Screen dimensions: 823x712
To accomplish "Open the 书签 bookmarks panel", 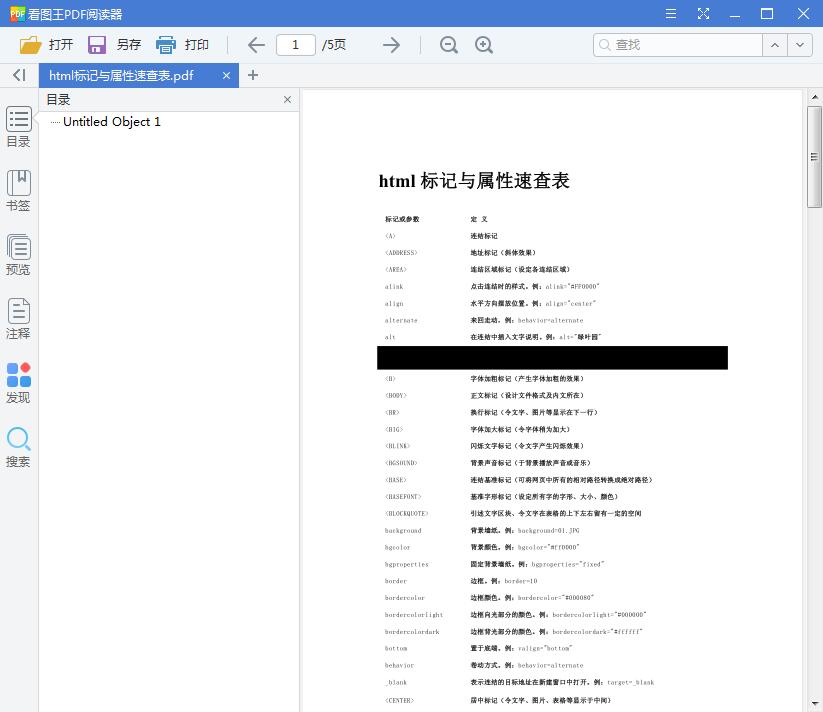I will pyautogui.click(x=18, y=189).
